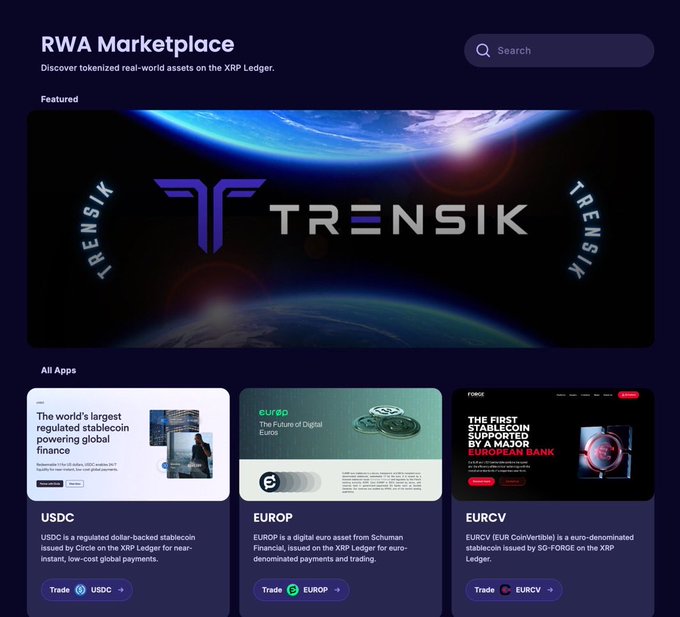
Task: Click the arrow icon next to EUROP
Action: point(337,590)
